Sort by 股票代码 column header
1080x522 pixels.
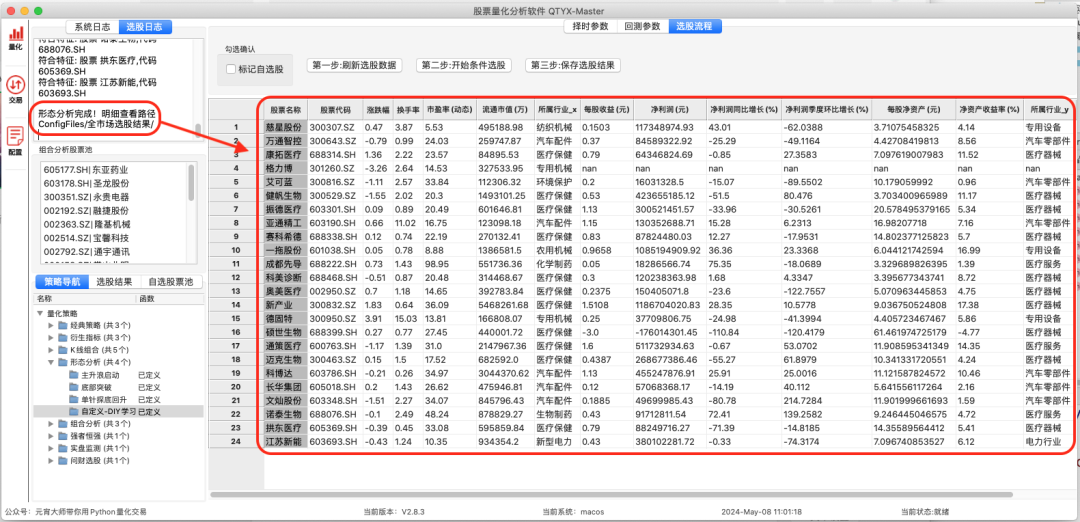(x=334, y=109)
